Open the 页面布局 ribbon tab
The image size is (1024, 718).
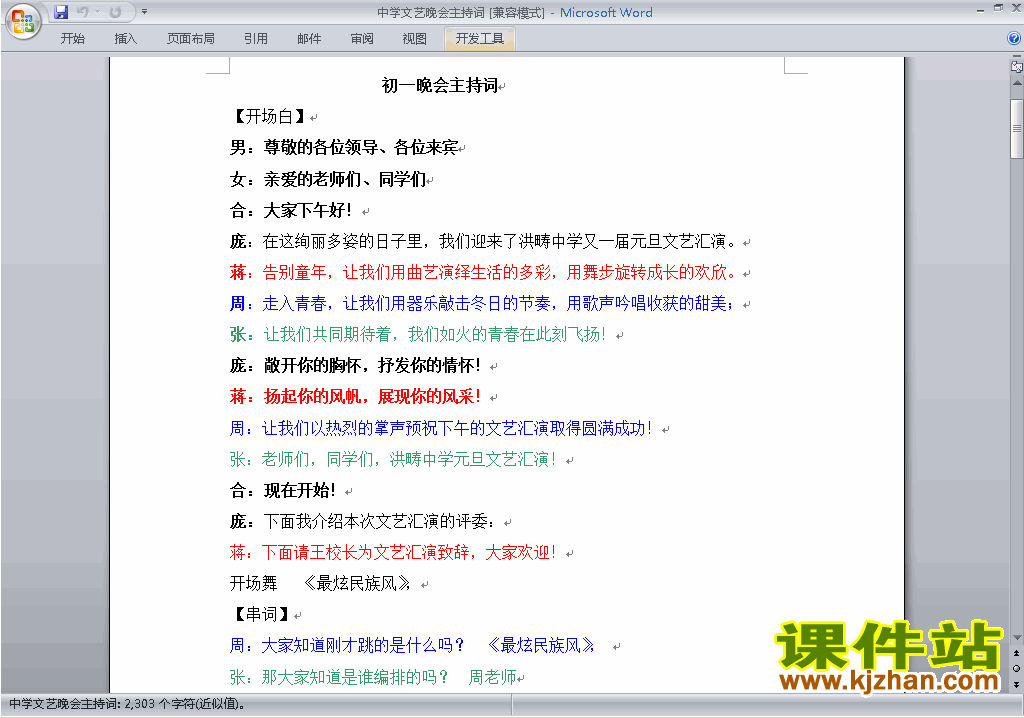point(191,39)
